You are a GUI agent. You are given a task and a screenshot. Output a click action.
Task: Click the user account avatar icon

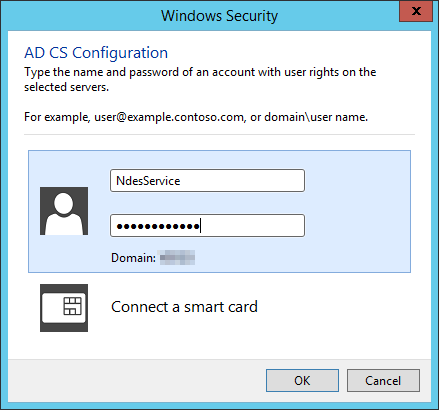click(64, 211)
